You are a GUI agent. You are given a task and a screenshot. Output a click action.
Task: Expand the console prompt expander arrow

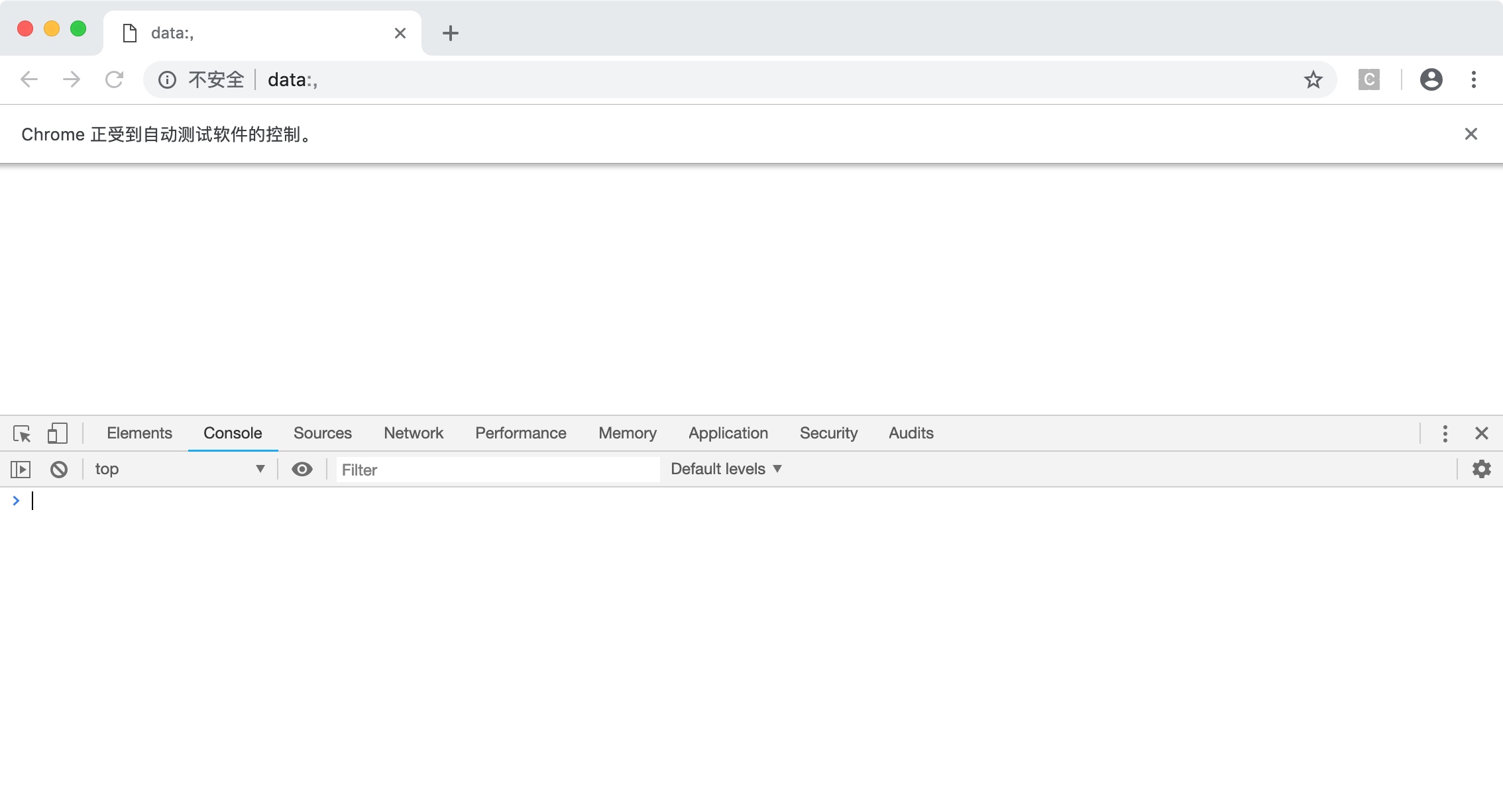[x=16, y=500]
